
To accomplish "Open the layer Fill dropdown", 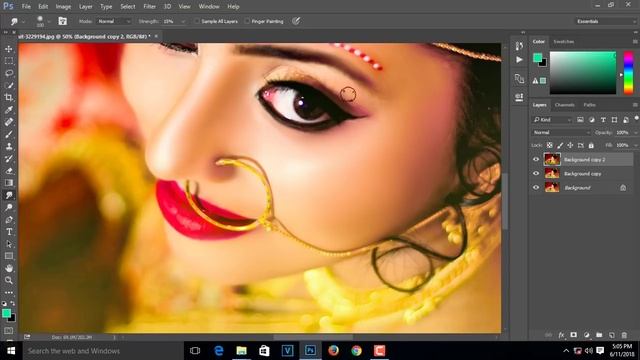I will tap(635, 145).
